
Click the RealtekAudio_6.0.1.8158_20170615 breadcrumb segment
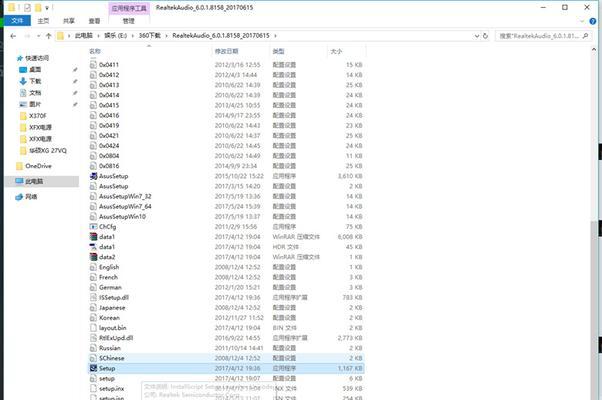[x=221, y=35]
